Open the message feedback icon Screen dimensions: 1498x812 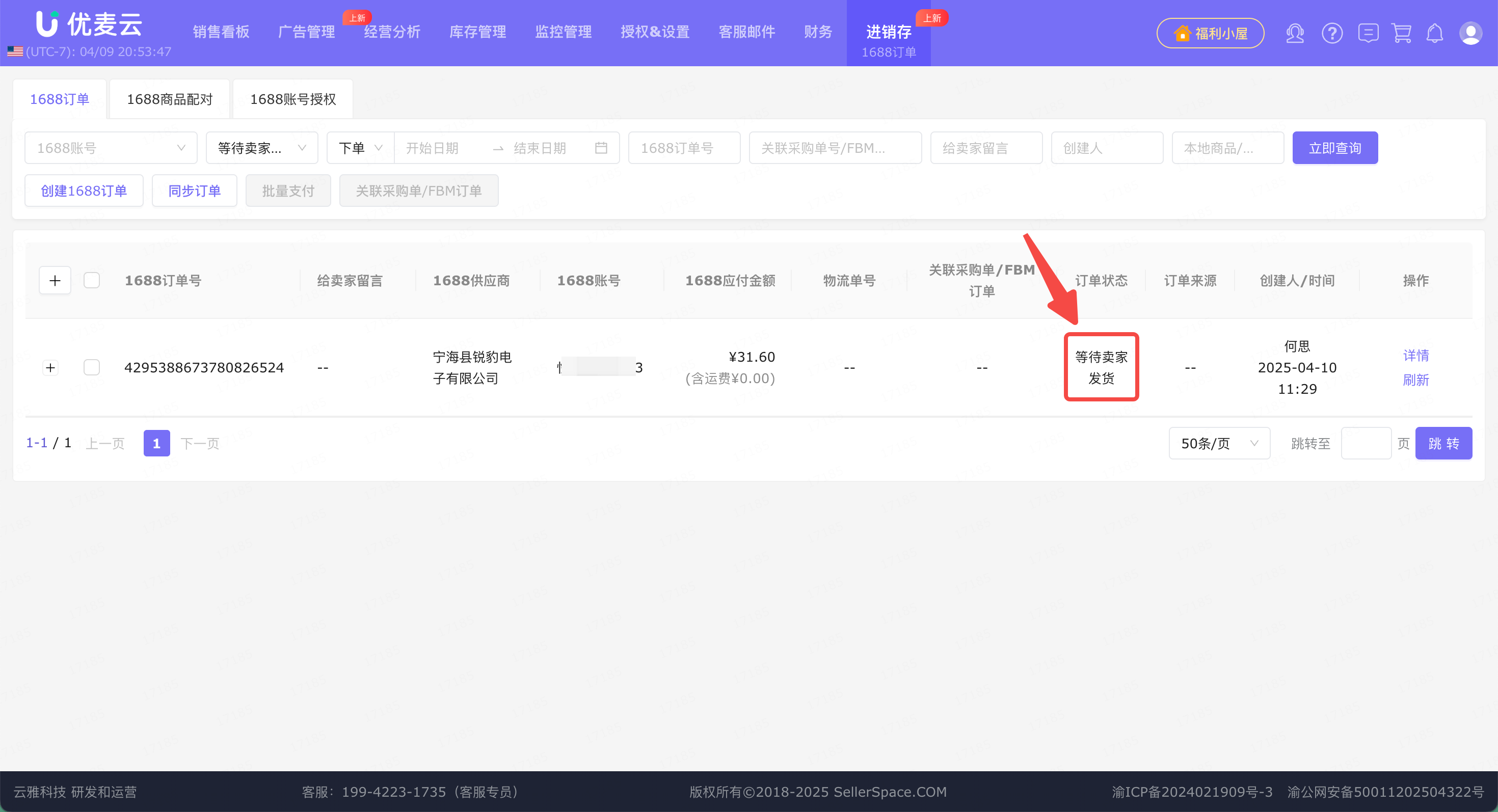click(1368, 33)
